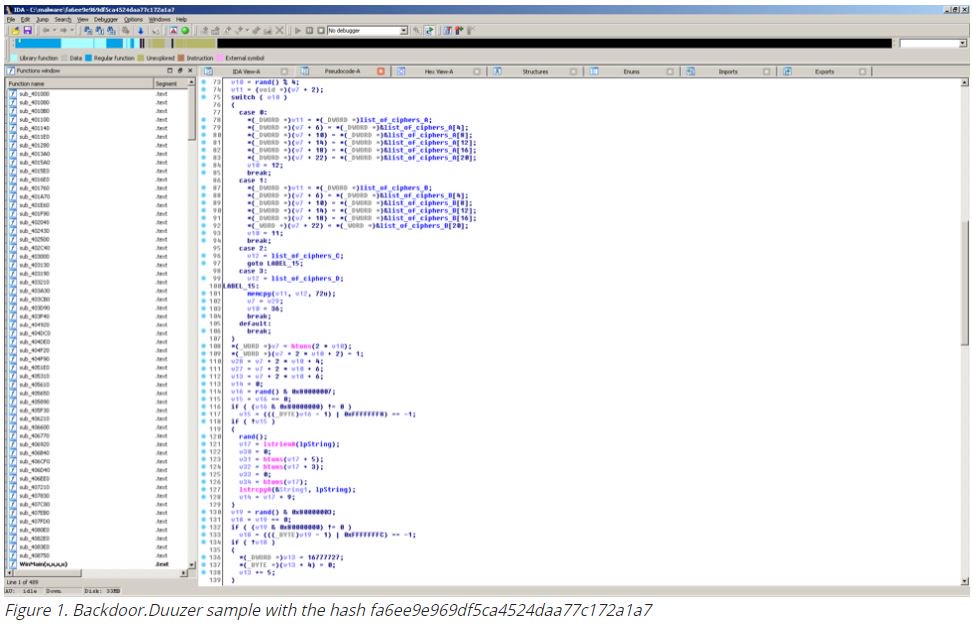The image size is (972, 626).
Task: Open the jump back history dropdown arrow
Action: [x=54, y=30]
